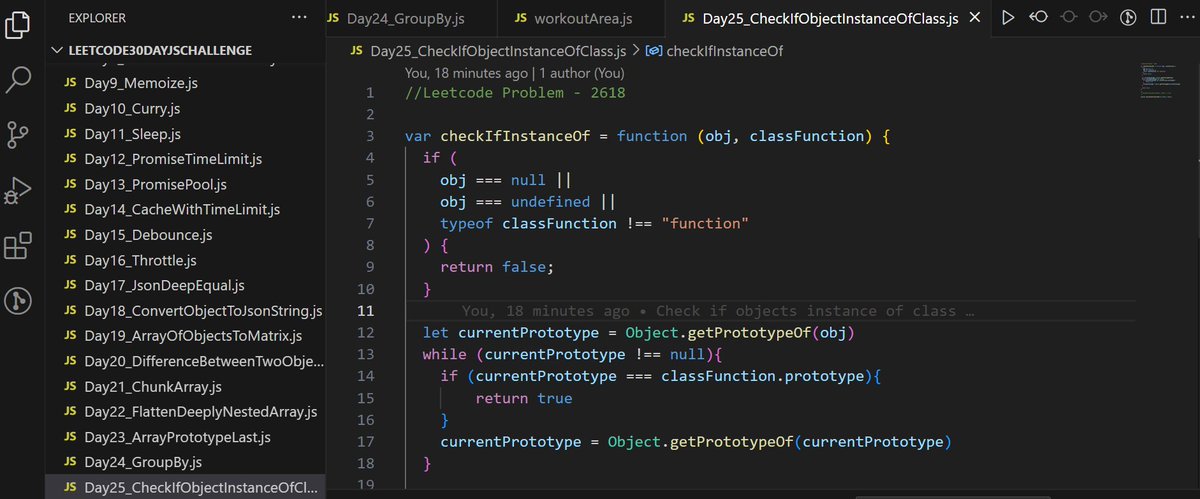Open the Search view in activity bar
This screenshot has width=1200, height=499.
19,78
